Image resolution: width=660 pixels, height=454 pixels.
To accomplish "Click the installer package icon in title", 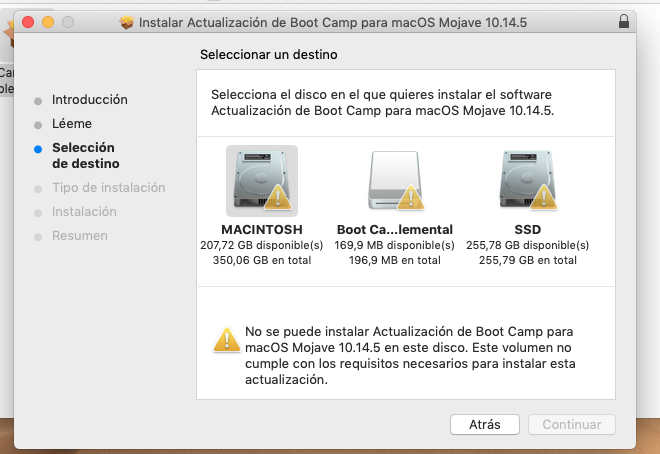I will coord(126,21).
